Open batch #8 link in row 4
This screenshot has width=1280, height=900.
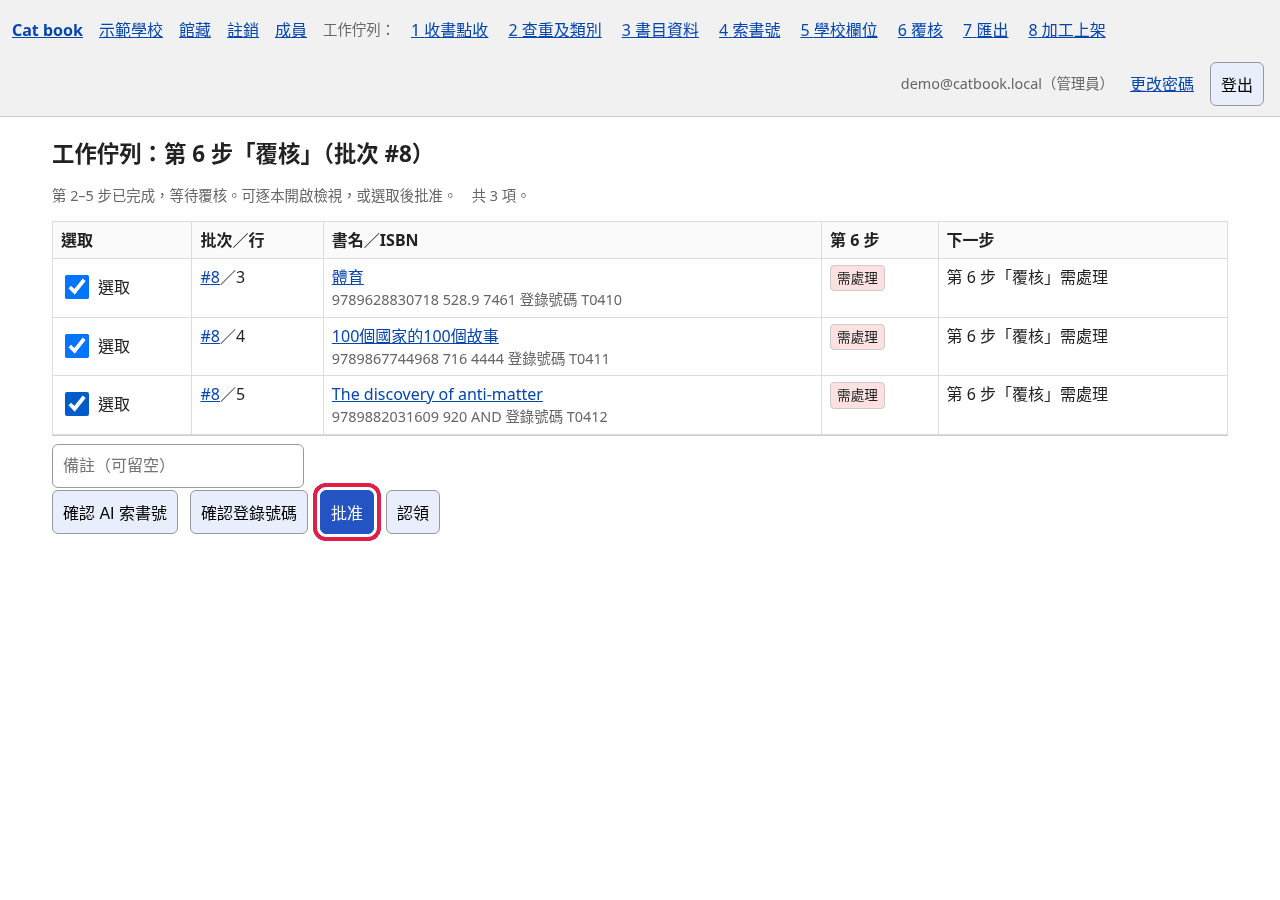pos(210,336)
